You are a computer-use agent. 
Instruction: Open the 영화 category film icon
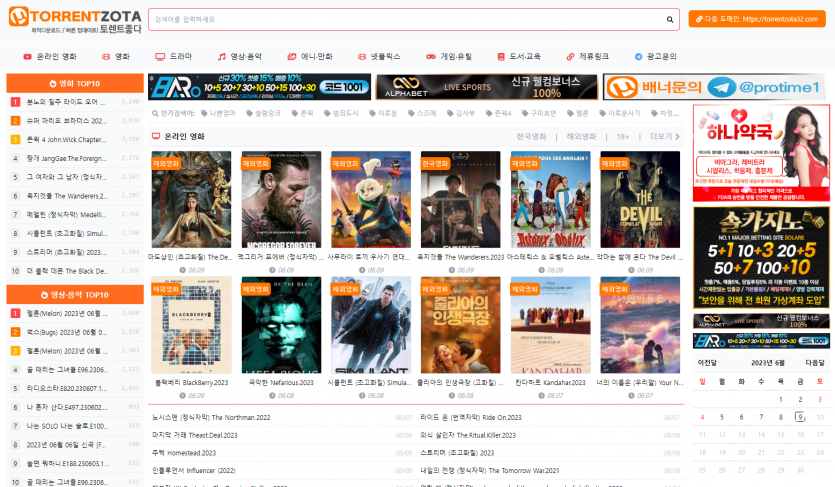(x=106, y=56)
